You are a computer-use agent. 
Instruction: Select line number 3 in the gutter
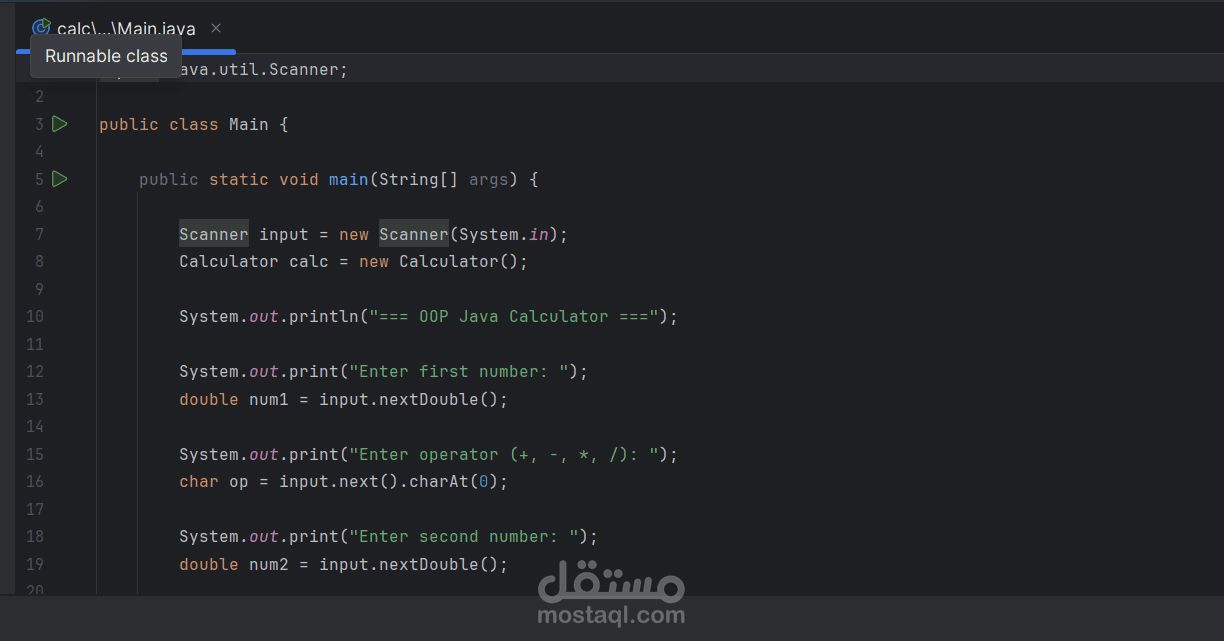pyautogui.click(x=38, y=123)
